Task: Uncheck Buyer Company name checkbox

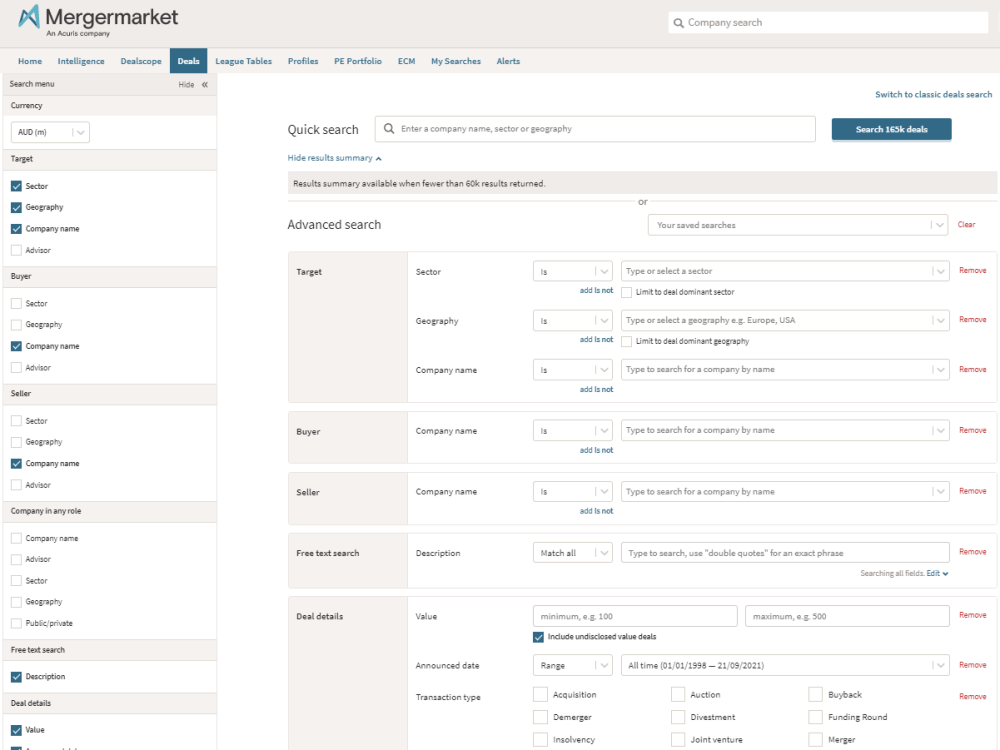Action: [x=17, y=346]
